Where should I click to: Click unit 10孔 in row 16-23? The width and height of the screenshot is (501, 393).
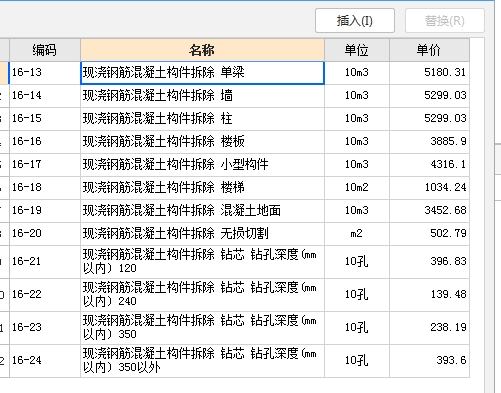click(357, 328)
